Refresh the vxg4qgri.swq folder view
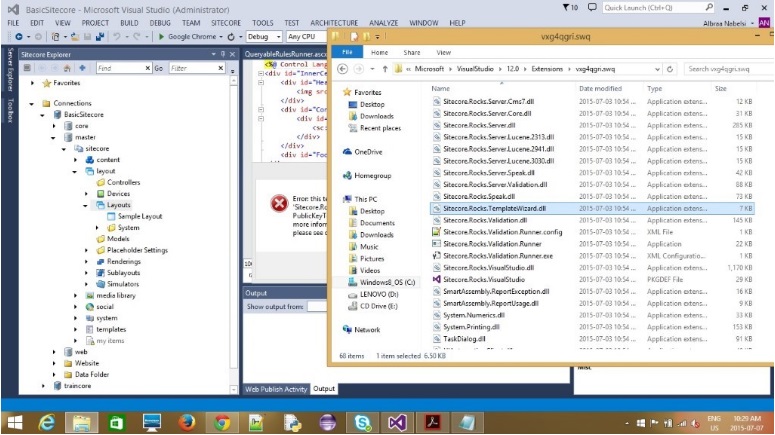This screenshot has height=435, width=775. coord(670,69)
